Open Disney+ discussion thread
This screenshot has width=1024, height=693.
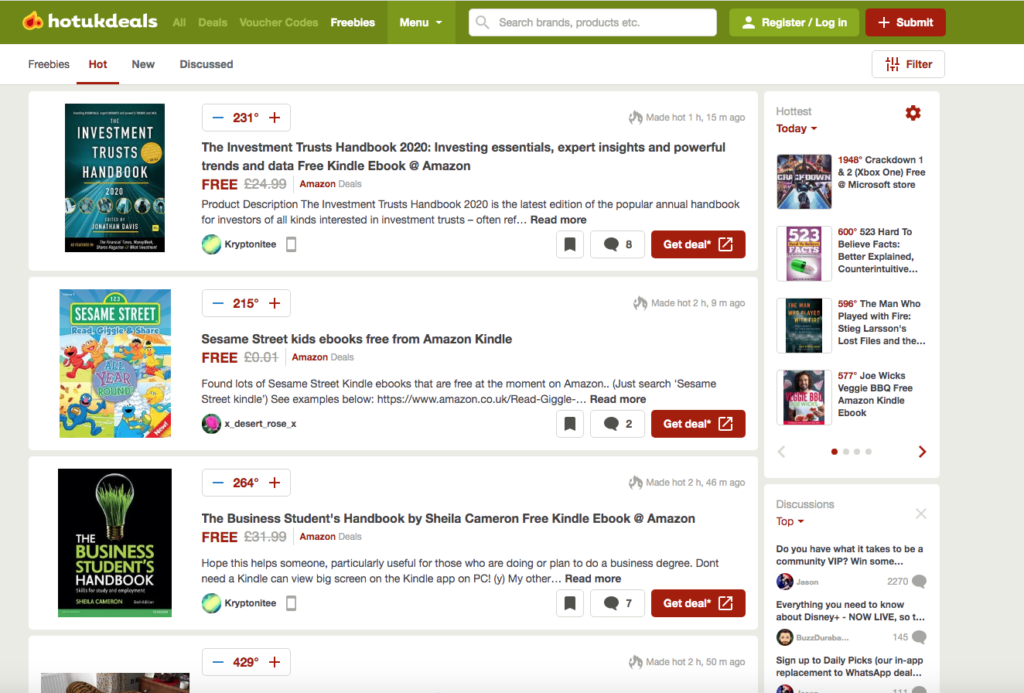850,611
